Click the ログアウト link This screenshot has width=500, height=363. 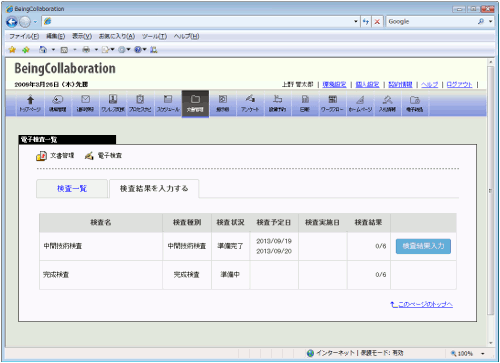coord(459,85)
